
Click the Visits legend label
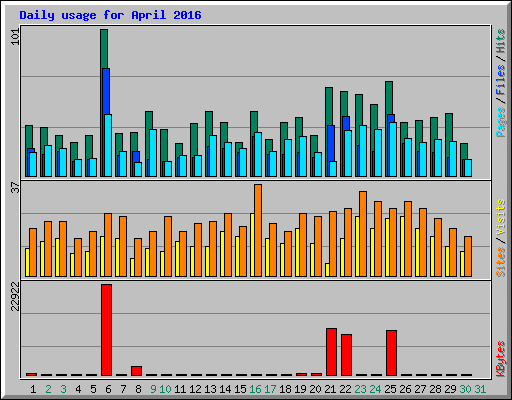click(500, 217)
